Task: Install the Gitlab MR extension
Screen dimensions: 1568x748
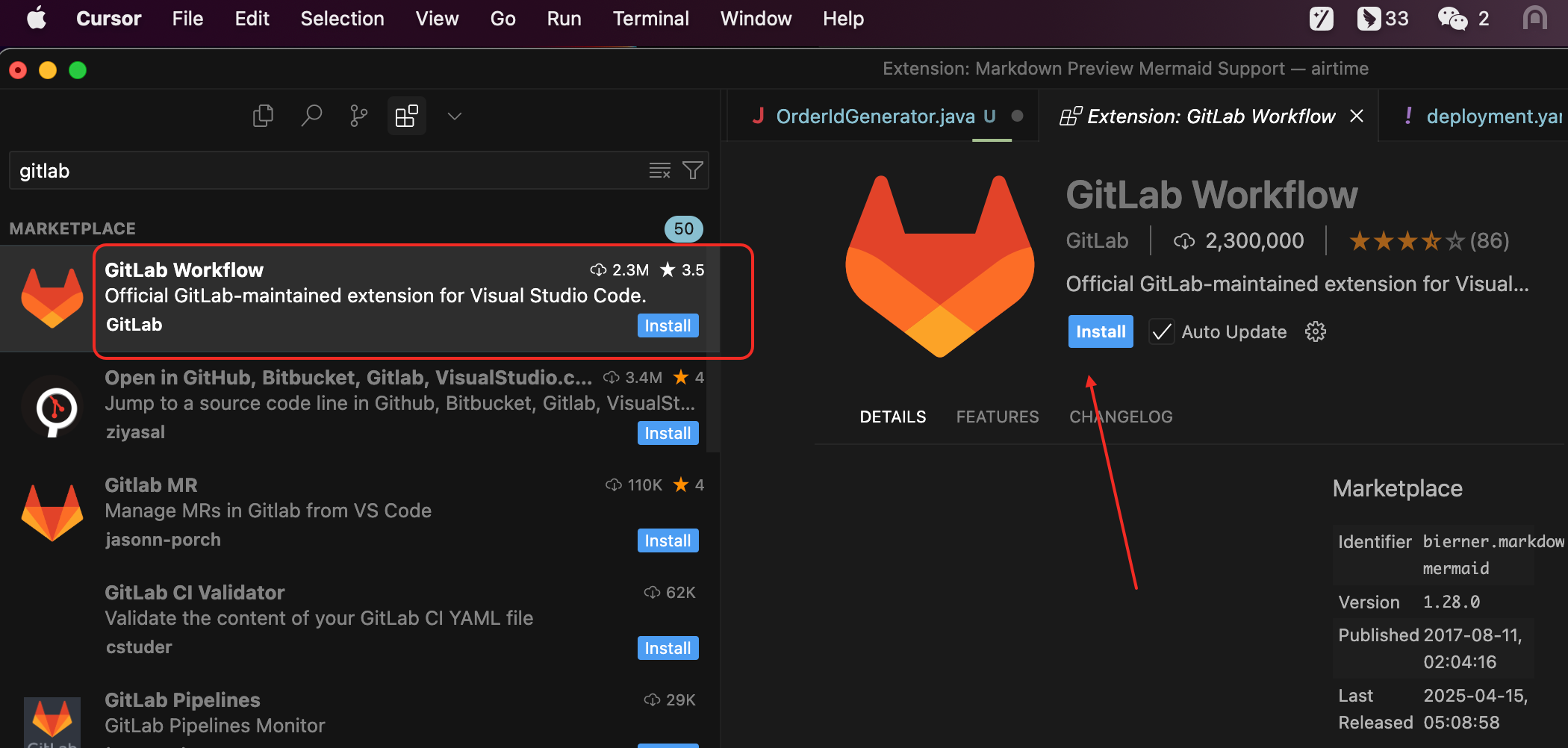Action: (668, 540)
